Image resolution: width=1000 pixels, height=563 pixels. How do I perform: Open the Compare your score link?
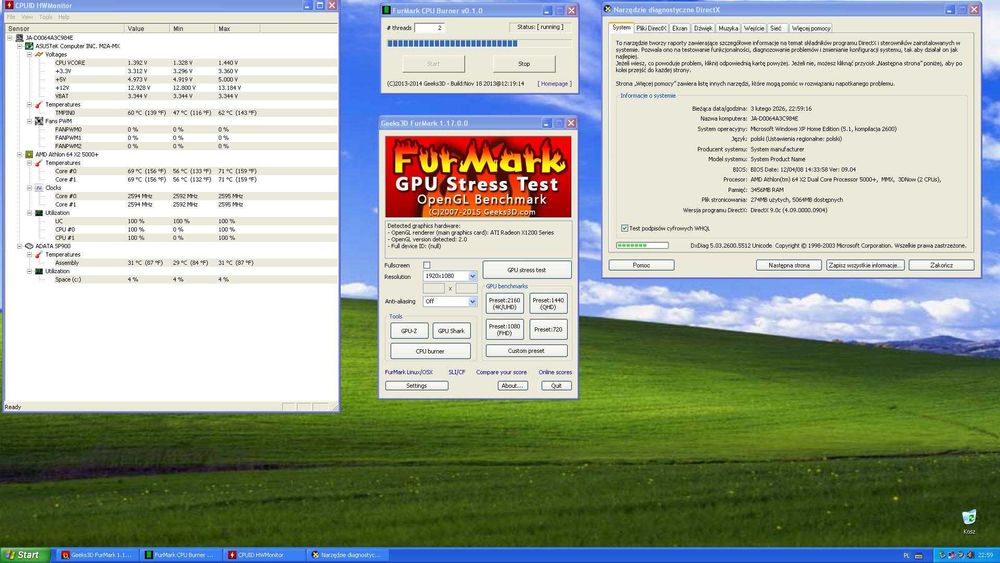[501, 372]
